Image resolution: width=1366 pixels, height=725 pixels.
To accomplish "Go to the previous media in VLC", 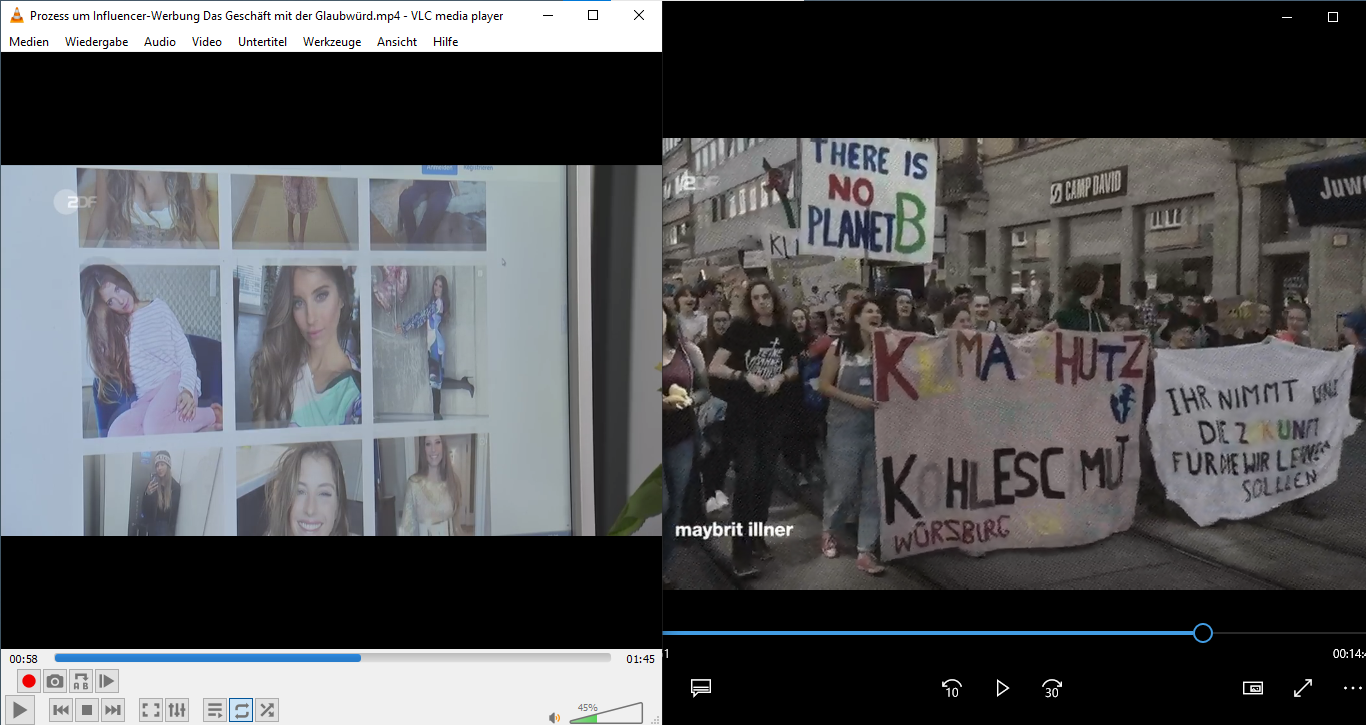I will 61,710.
